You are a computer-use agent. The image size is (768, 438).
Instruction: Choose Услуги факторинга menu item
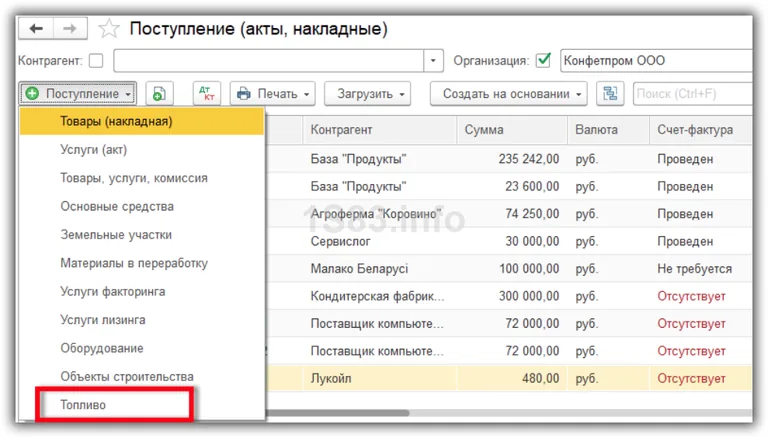[142, 292]
